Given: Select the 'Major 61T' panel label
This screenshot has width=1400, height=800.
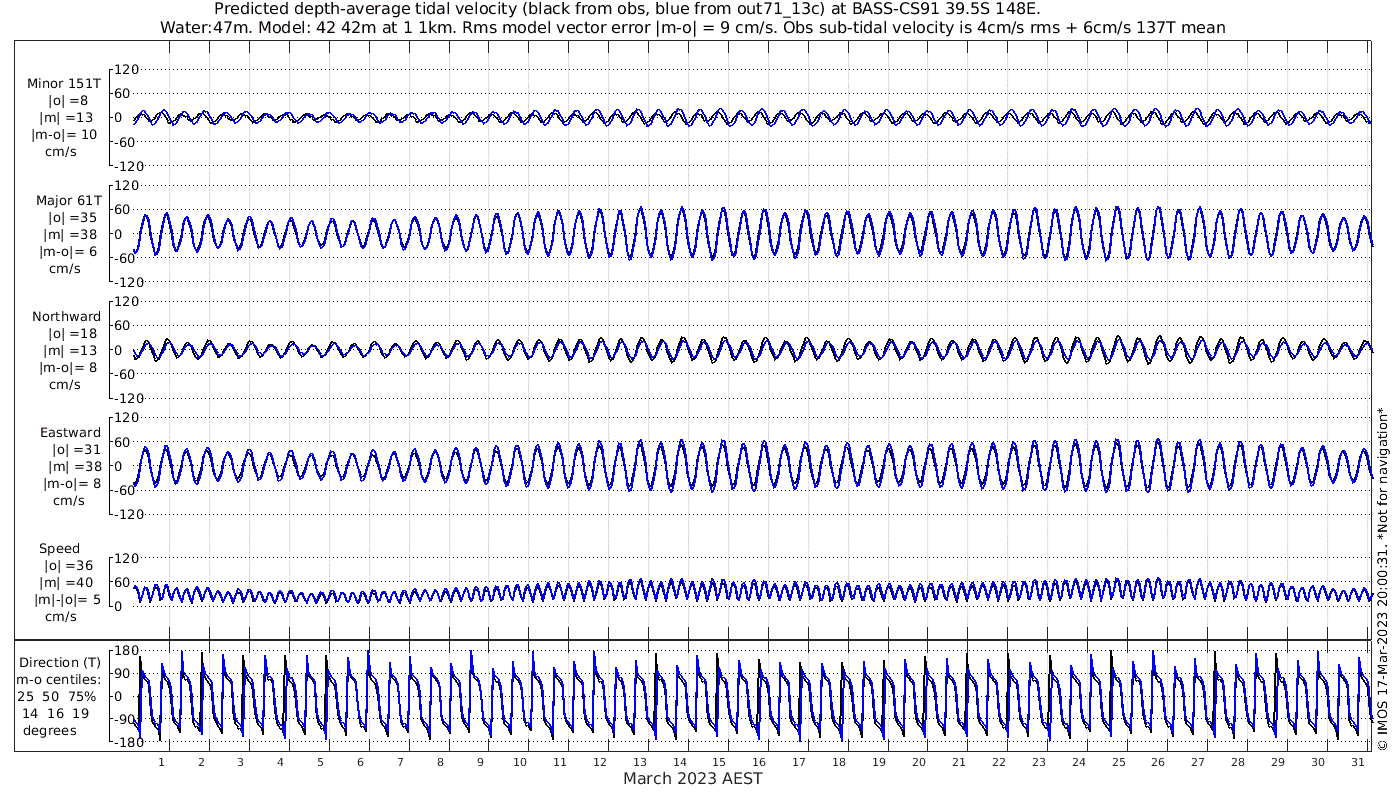Looking at the screenshot, I should point(68,200).
